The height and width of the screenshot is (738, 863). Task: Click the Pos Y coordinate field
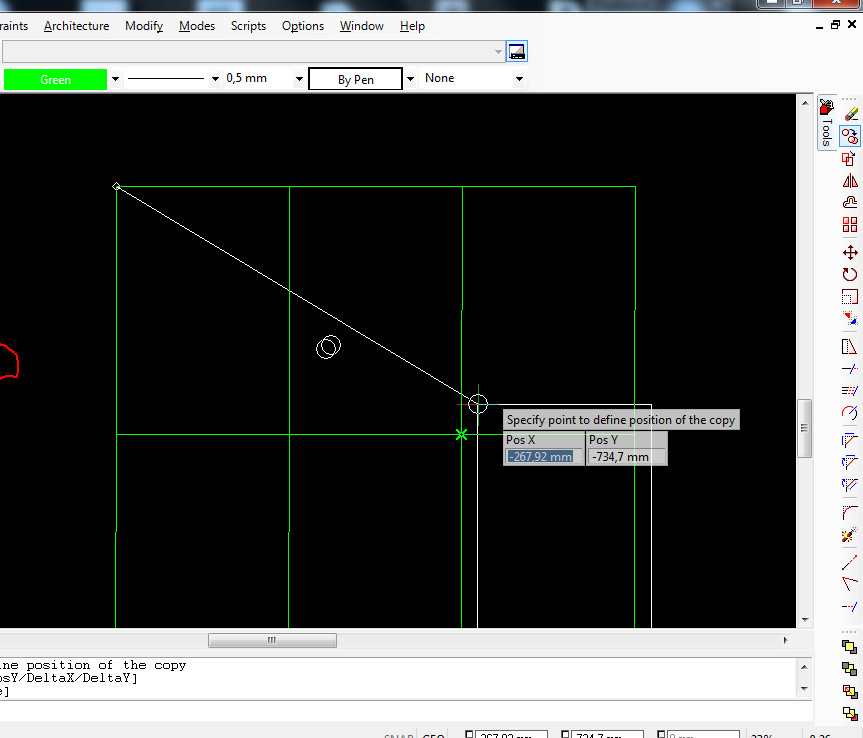(626, 457)
